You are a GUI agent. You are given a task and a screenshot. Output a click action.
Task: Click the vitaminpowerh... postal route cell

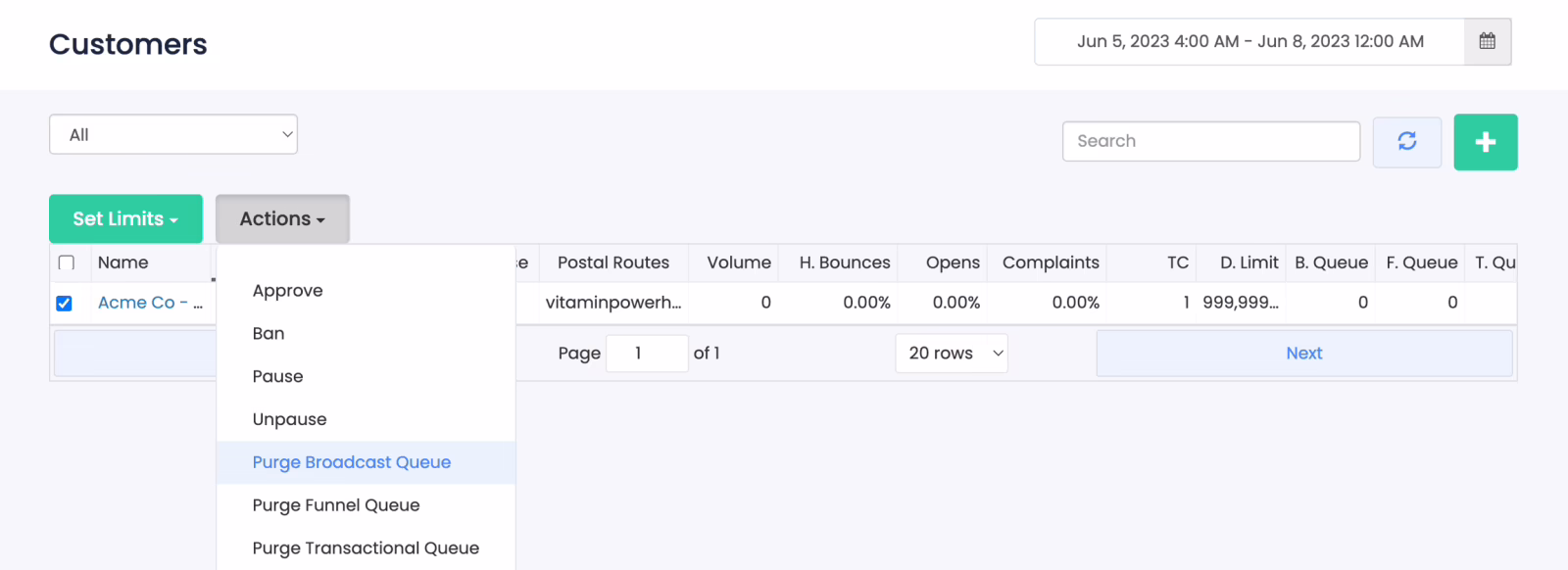[x=613, y=303]
